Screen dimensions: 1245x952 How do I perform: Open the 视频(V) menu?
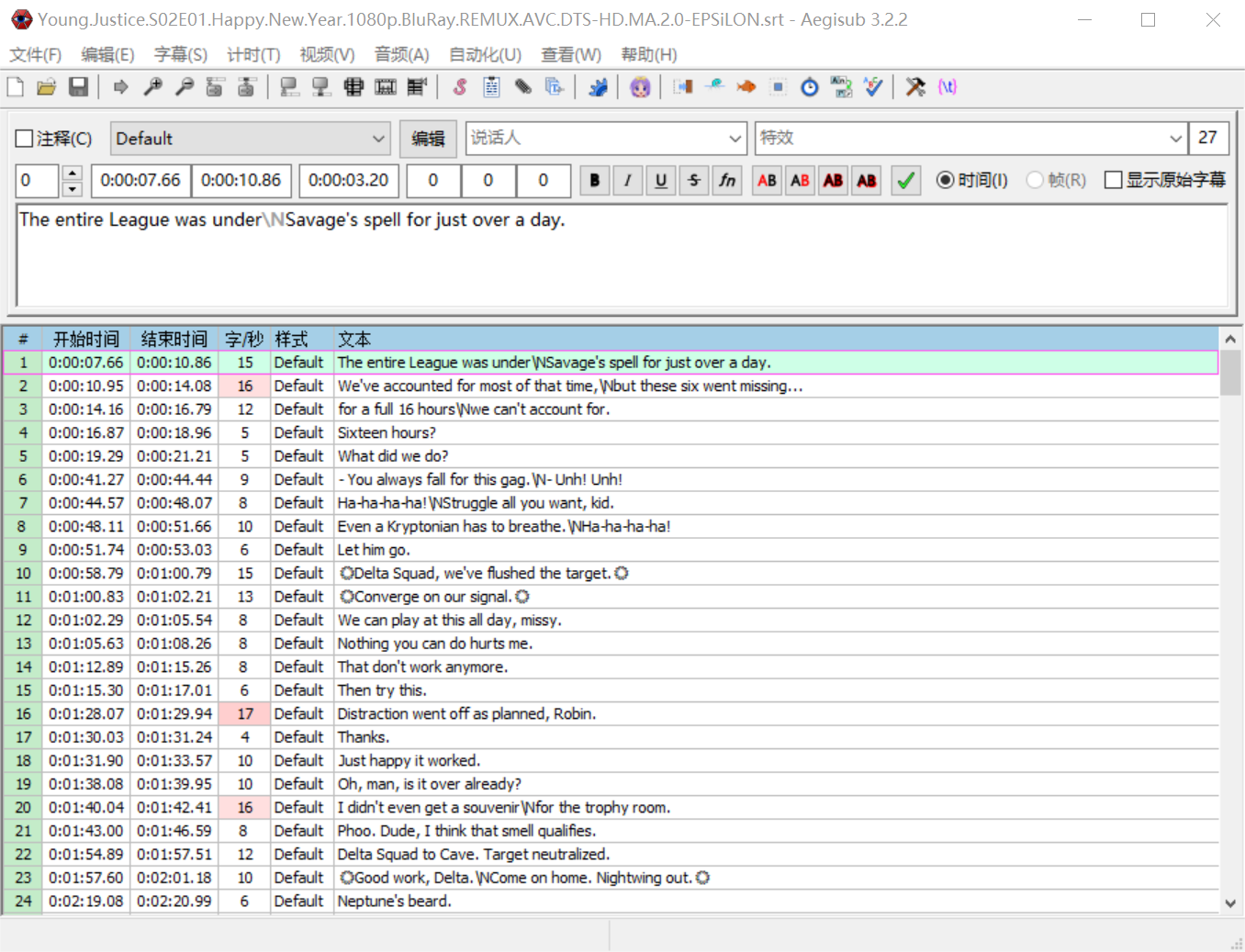327,55
